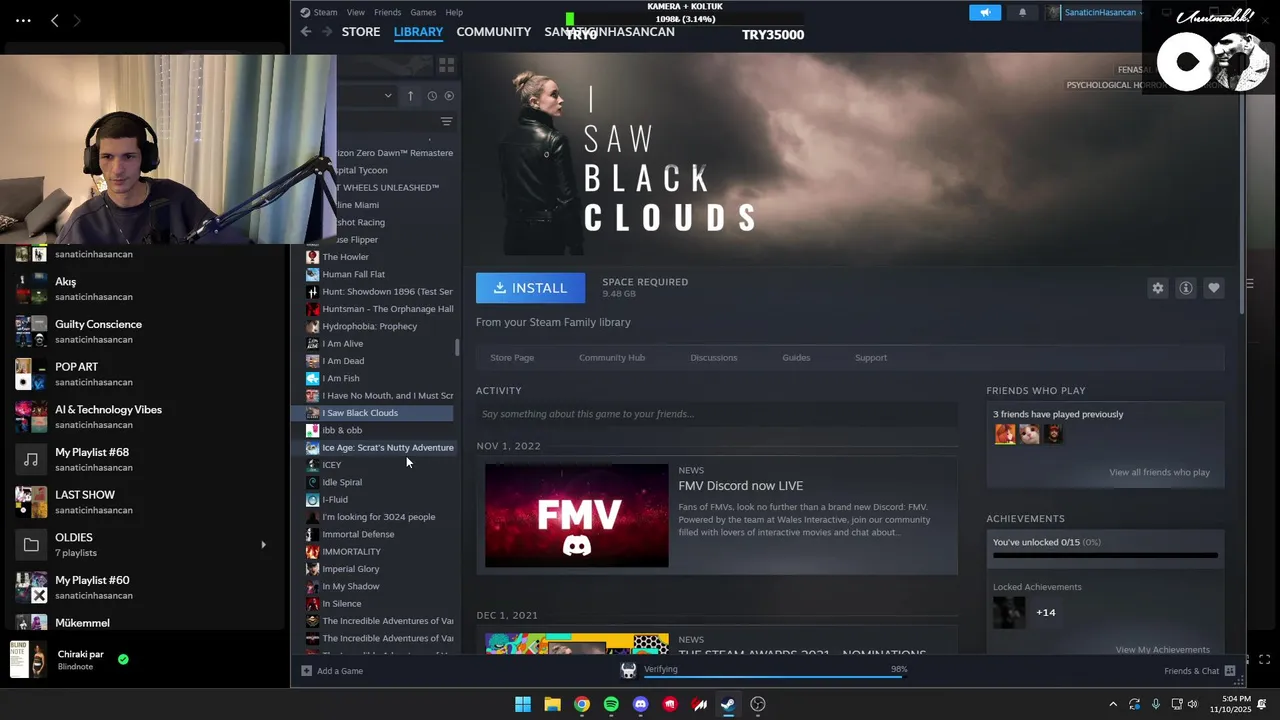Open Discord from taskbar

point(641,704)
